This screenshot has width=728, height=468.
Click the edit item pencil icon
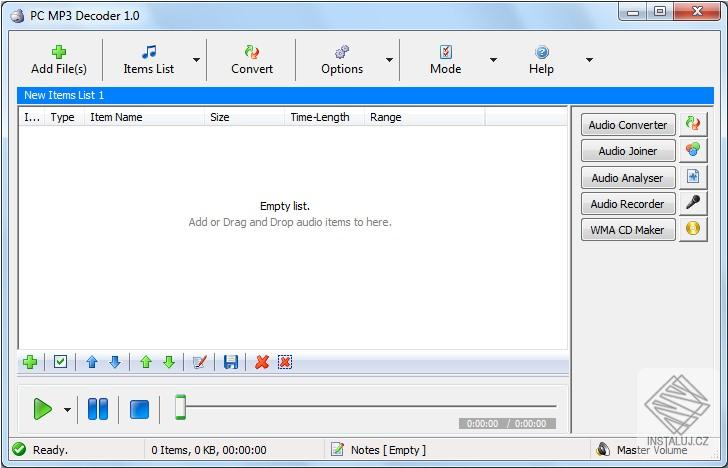pos(200,362)
